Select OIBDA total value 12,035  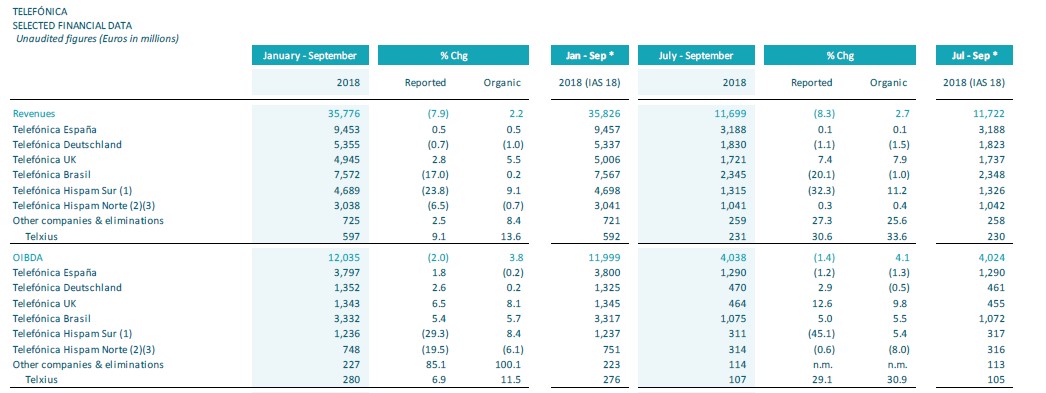345,258
